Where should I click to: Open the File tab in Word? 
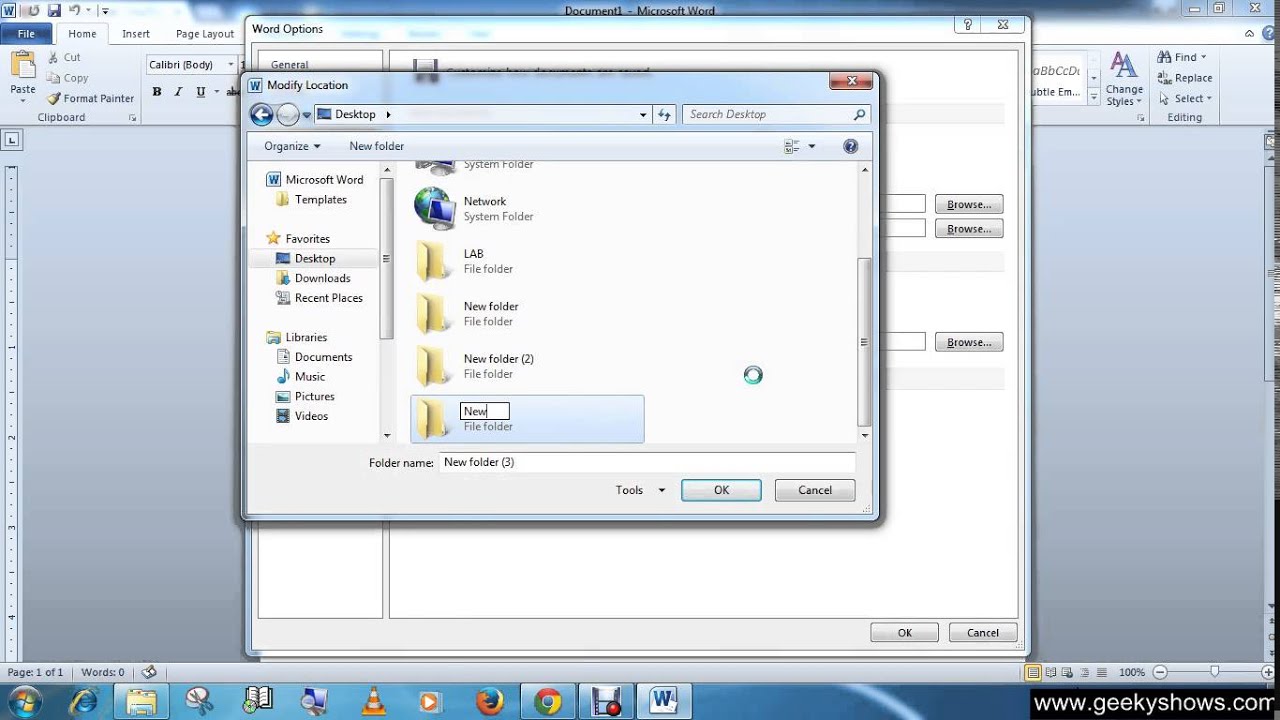(26, 33)
